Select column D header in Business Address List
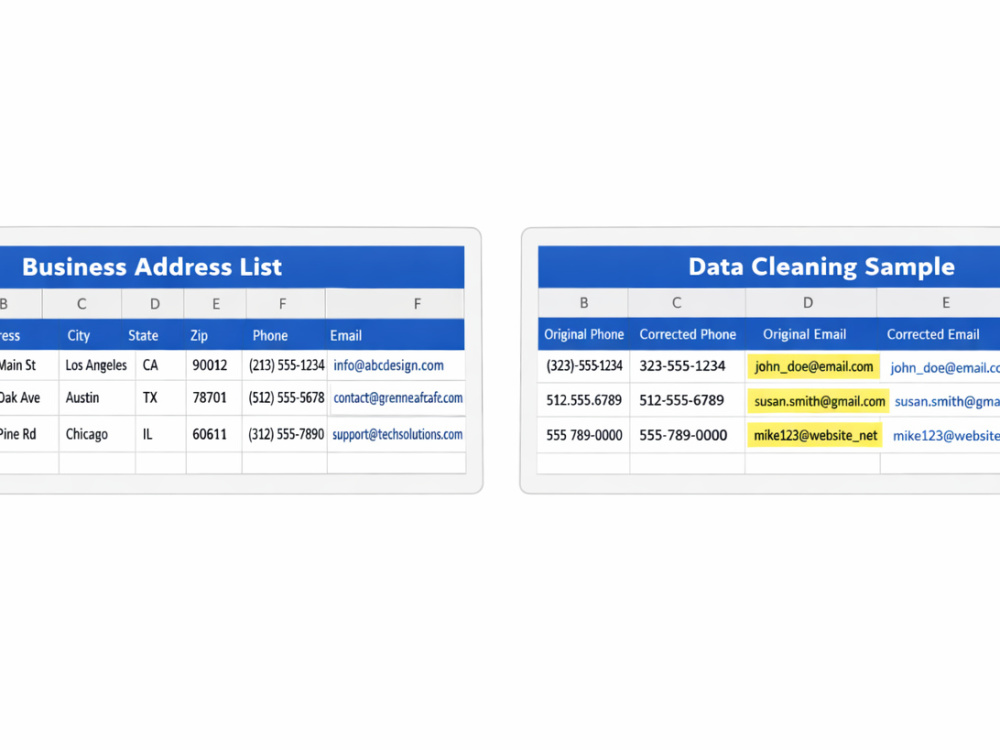Image resolution: width=1000 pixels, height=750 pixels. [154, 304]
